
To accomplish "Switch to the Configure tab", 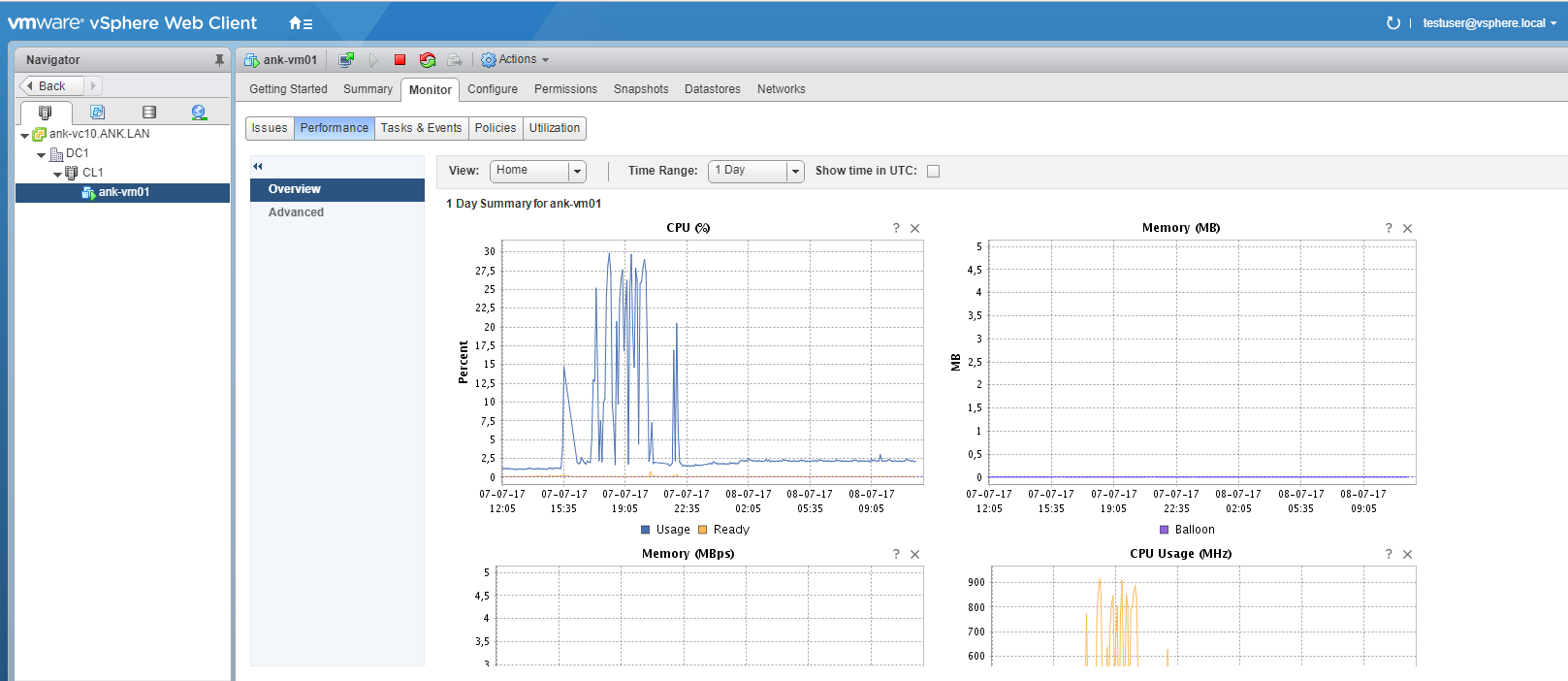I will [493, 89].
